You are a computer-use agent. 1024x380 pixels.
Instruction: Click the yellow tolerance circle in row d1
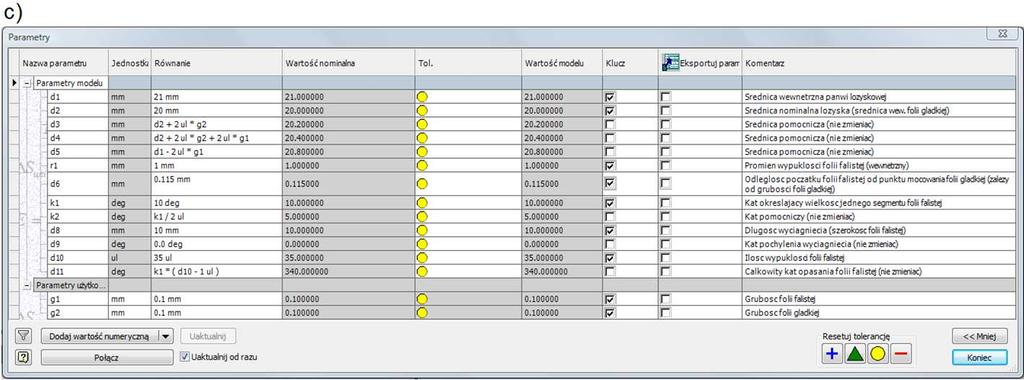click(422, 97)
